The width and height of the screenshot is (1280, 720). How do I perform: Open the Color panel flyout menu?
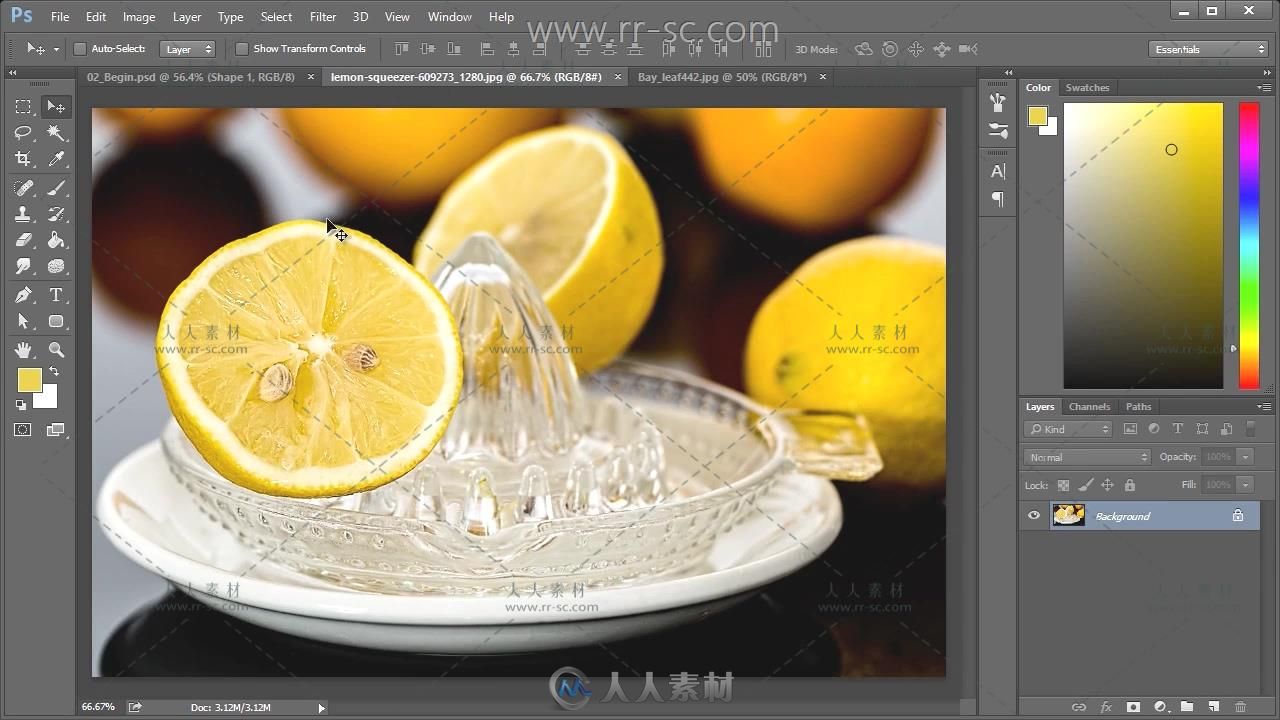coord(1264,87)
